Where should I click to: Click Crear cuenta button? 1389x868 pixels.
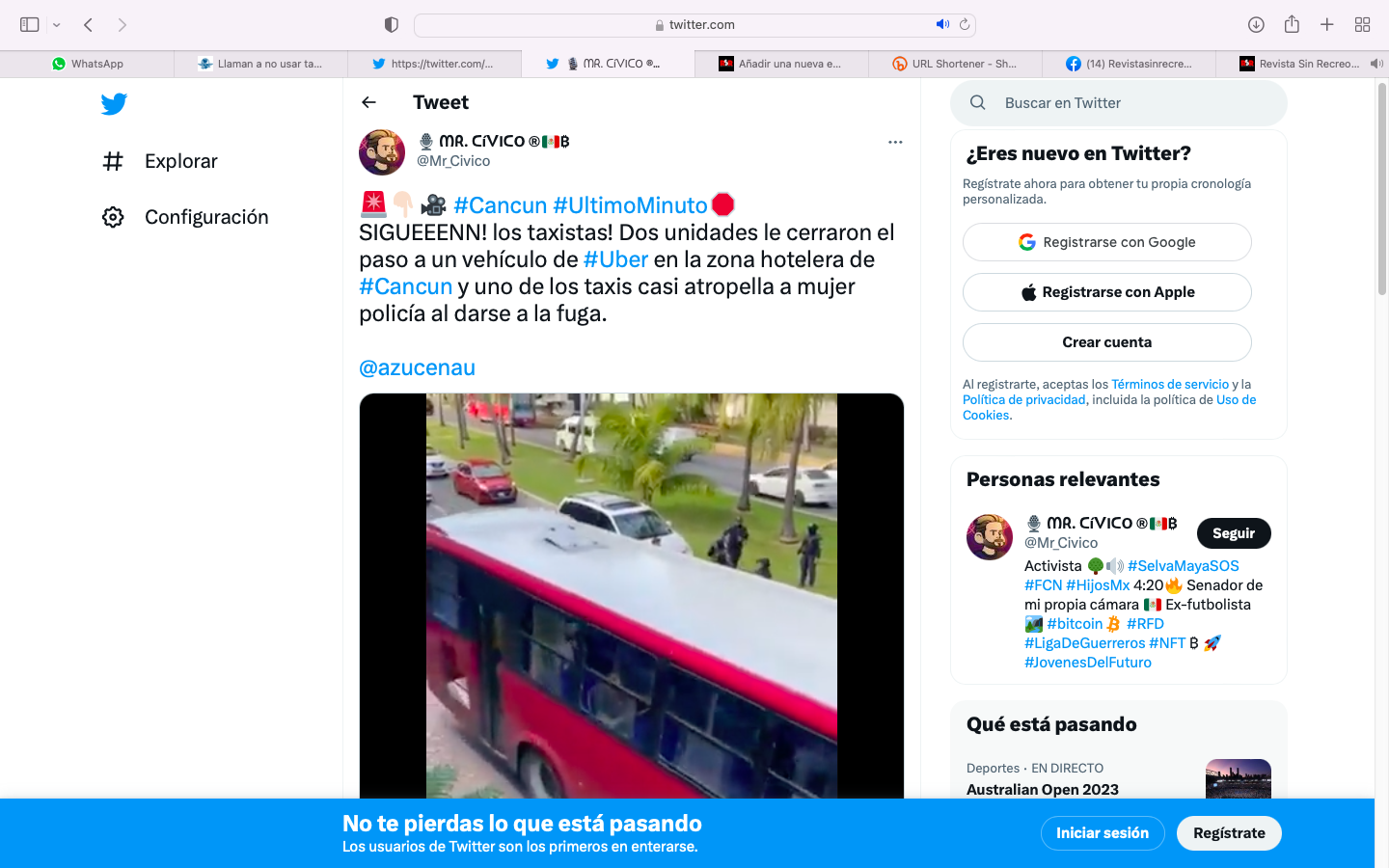[1107, 342]
